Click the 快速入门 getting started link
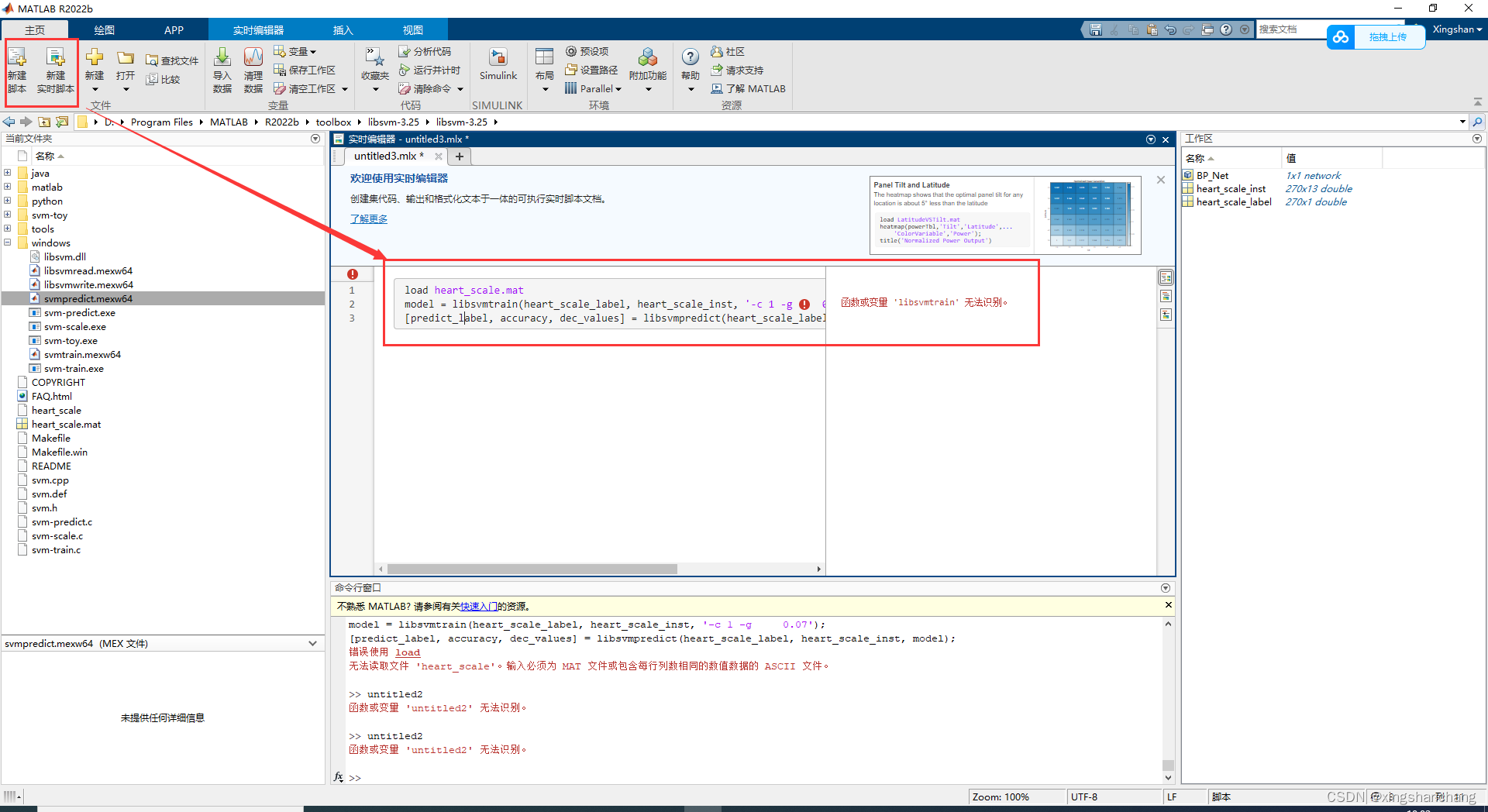The image size is (1488, 812). 479,606
